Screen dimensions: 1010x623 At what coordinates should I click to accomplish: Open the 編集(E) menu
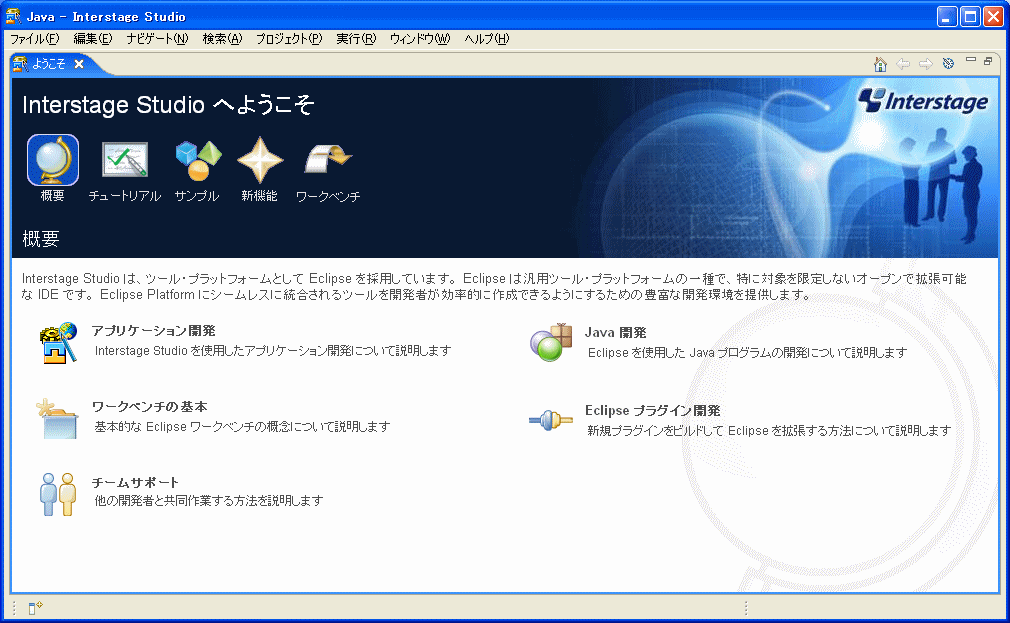(93, 39)
